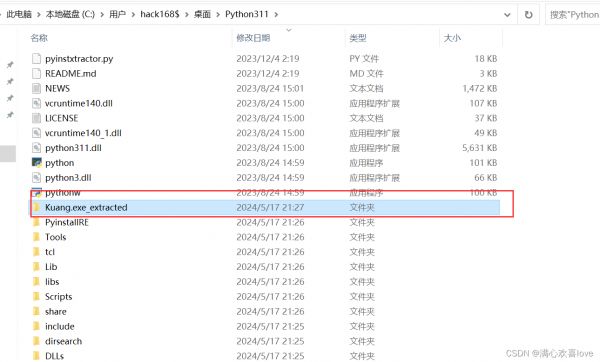The height and width of the screenshot is (362, 600).
Task: Click the Python311 breadcrumb segment
Action: pos(247,15)
